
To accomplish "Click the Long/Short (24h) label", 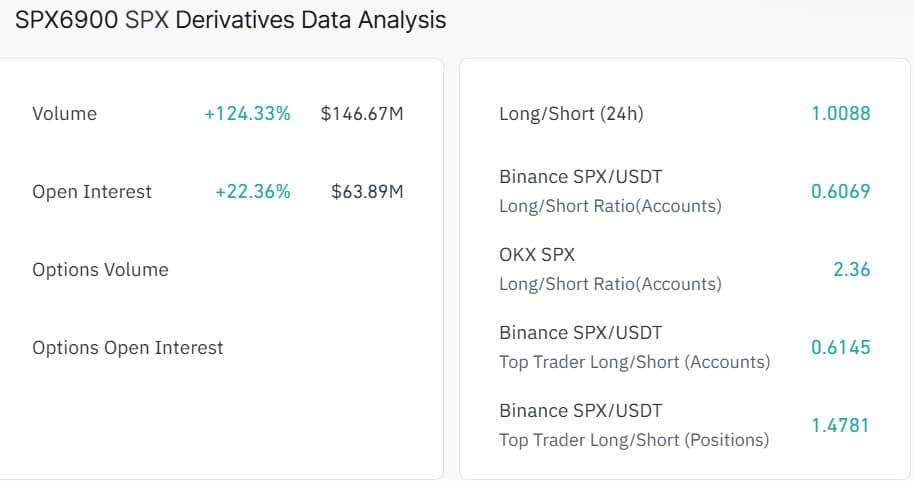I will tap(571, 114).
